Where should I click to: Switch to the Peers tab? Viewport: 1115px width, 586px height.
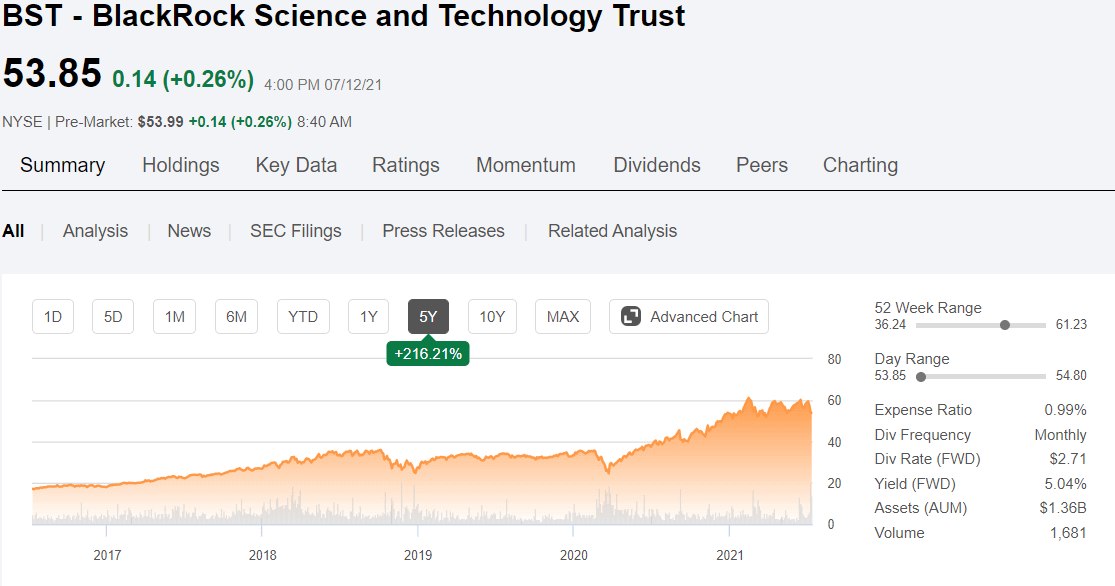762,165
